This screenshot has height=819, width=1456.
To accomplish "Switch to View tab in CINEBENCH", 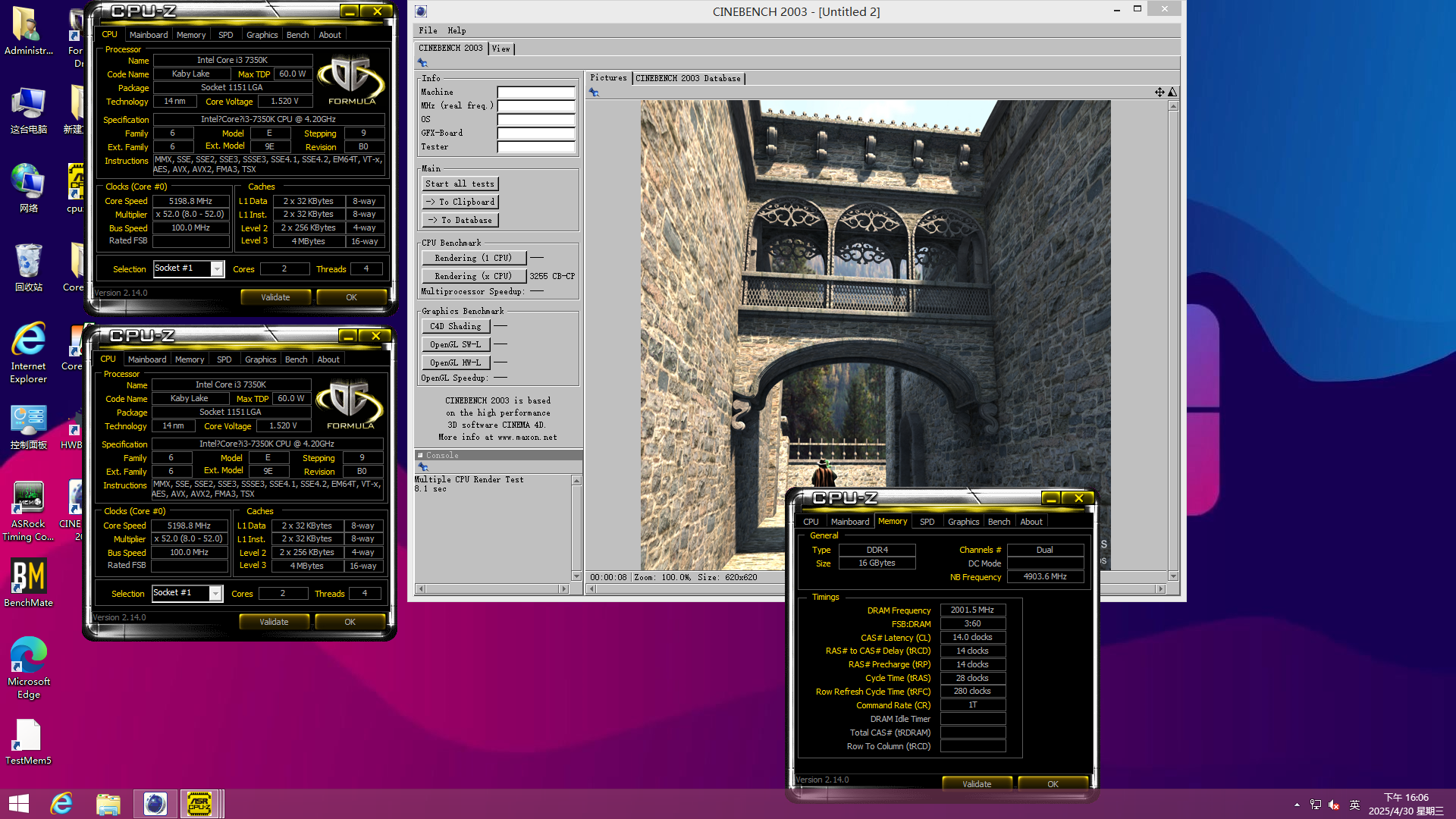I will point(501,49).
